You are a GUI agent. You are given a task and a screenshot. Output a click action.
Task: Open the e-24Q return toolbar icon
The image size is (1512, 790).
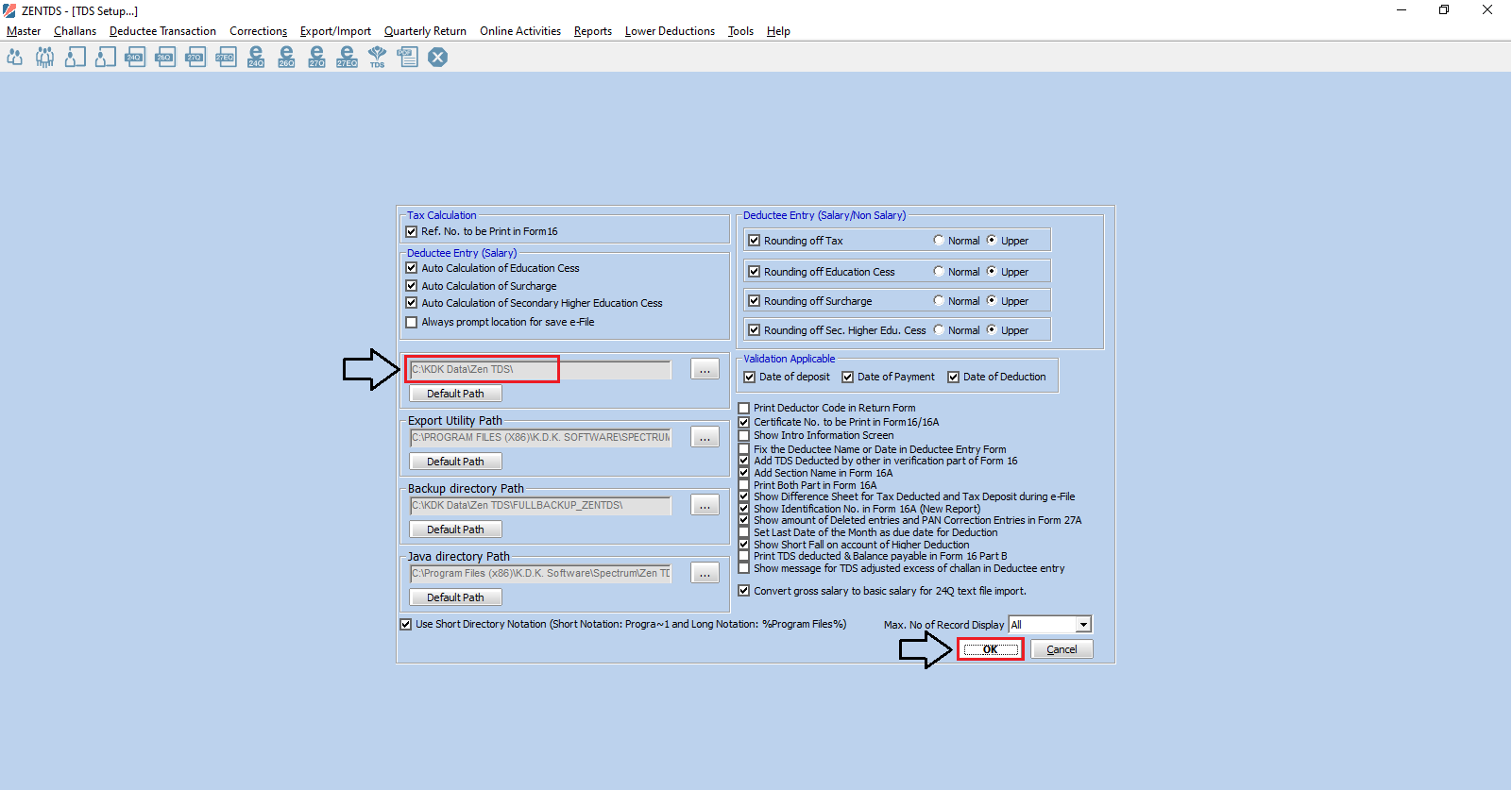(256, 57)
